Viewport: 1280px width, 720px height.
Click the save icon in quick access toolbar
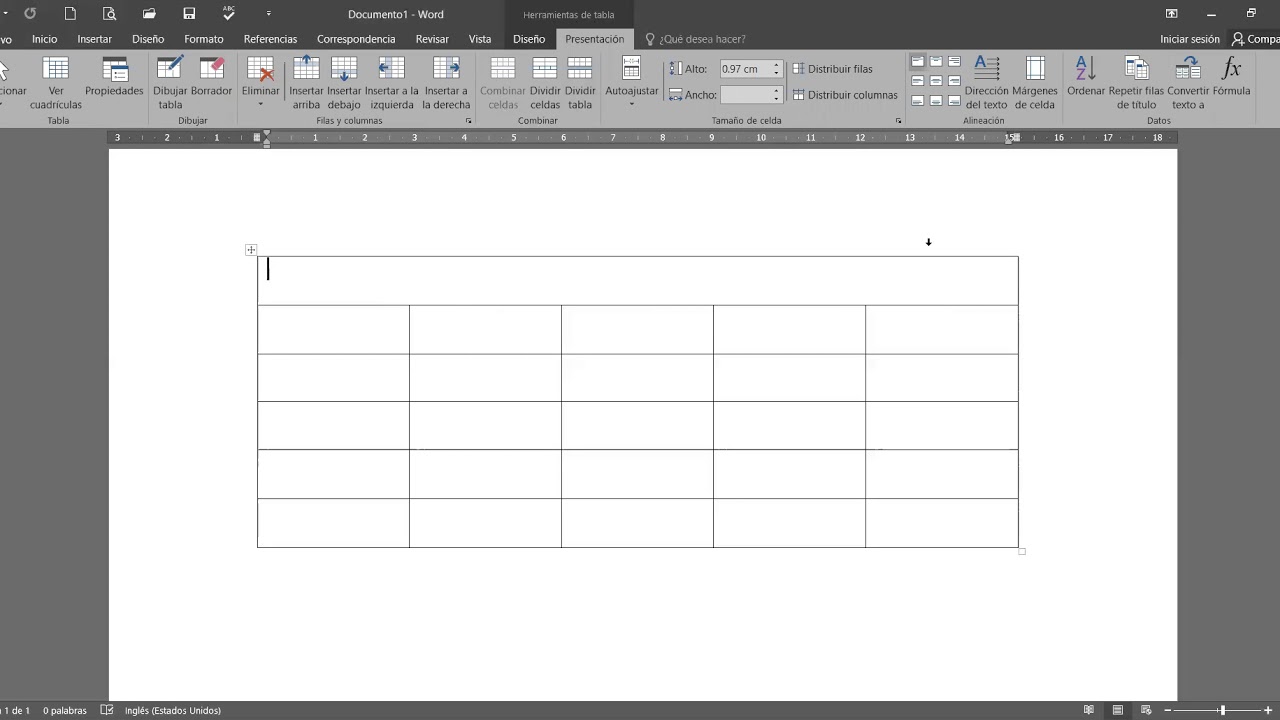(189, 14)
